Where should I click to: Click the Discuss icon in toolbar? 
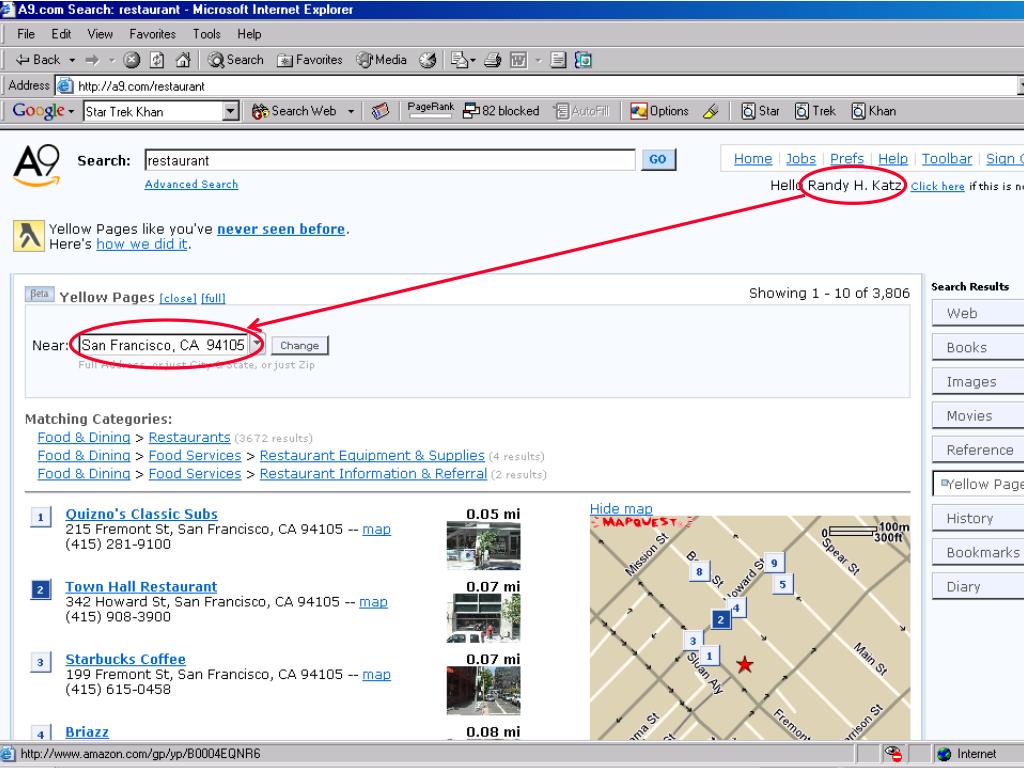pos(558,60)
